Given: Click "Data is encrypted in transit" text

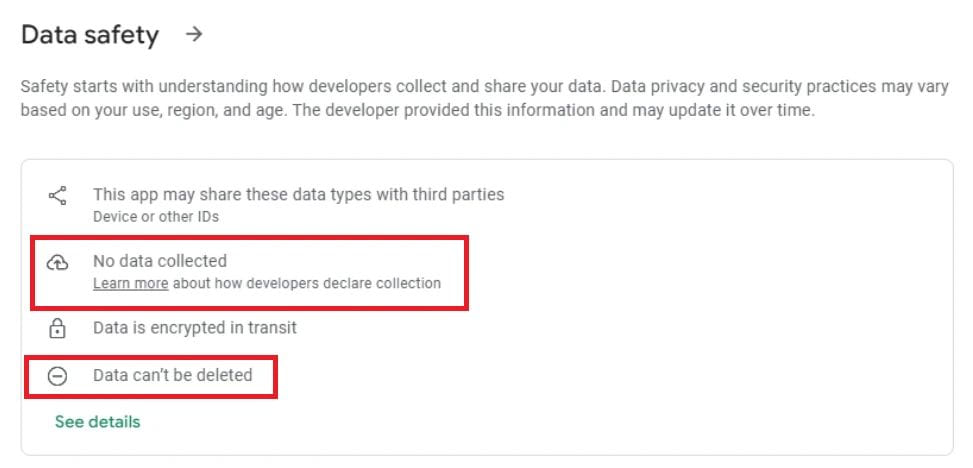Looking at the screenshot, I should [x=194, y=327].
